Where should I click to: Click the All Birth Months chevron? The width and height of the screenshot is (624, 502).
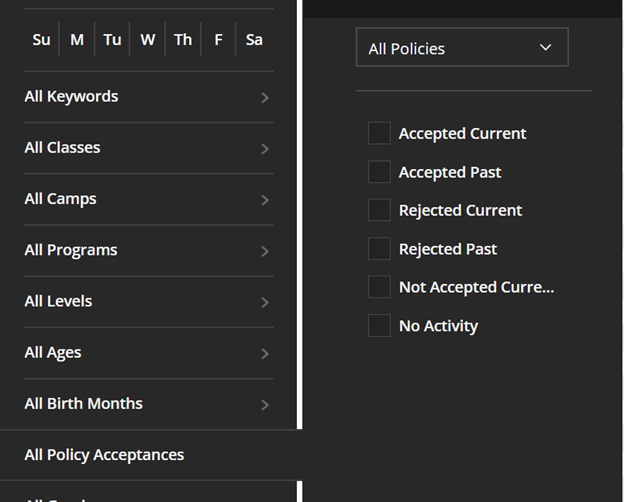pyautogui.click(x=265, y=405)
